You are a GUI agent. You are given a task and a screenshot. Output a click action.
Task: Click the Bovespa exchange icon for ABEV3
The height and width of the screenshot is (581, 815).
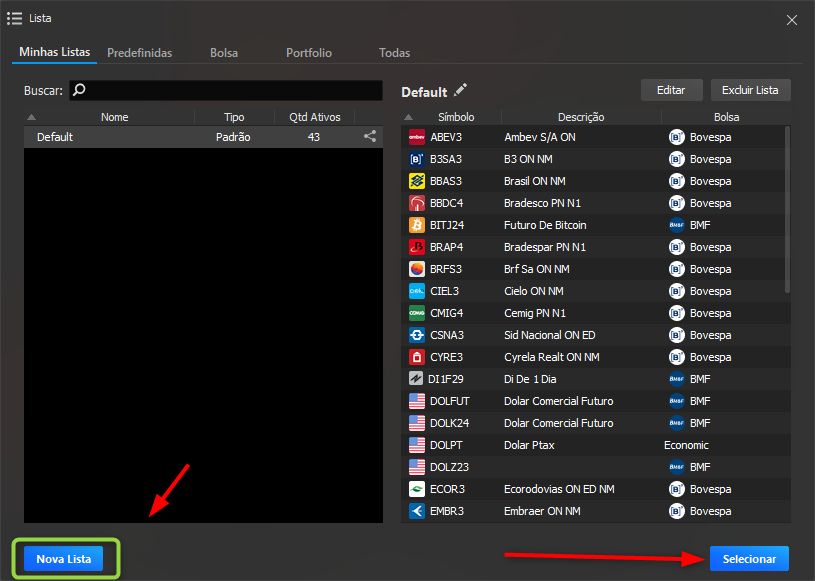(677, 137)
